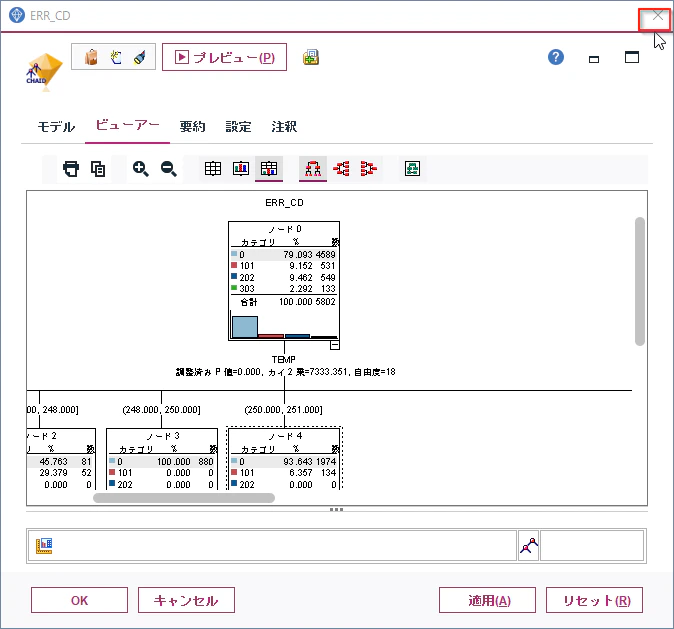The image size is (674, 629).
Task: Open help via blue question mark
Action: [556, 57]
